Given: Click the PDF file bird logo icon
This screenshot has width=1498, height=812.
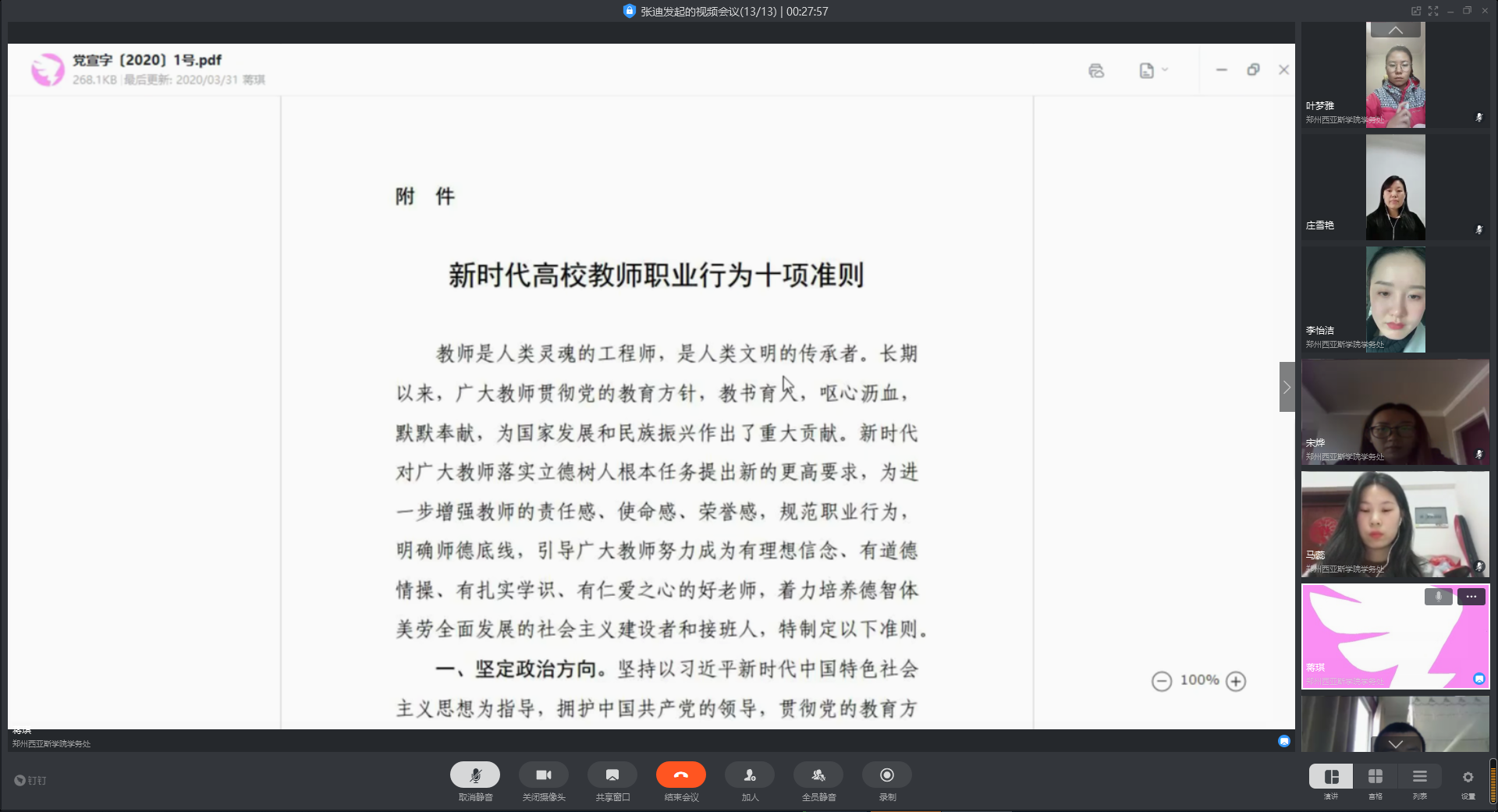Looking at the screenshot, I should click(x=48, y=69).
